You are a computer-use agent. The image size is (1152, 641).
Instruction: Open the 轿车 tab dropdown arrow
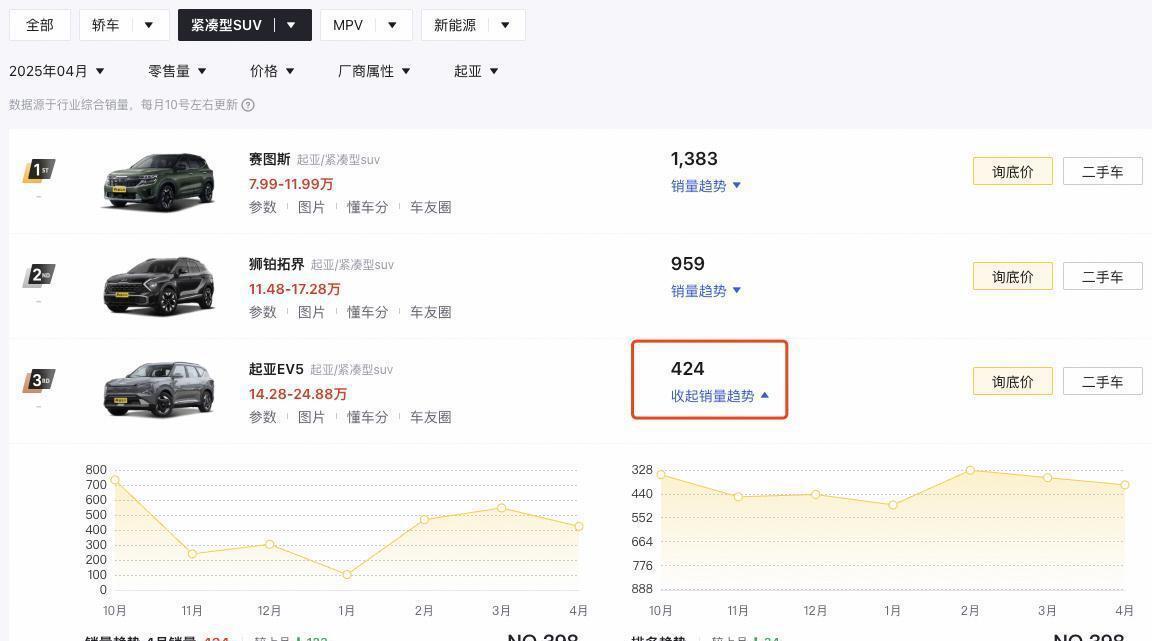click(149, 25)
